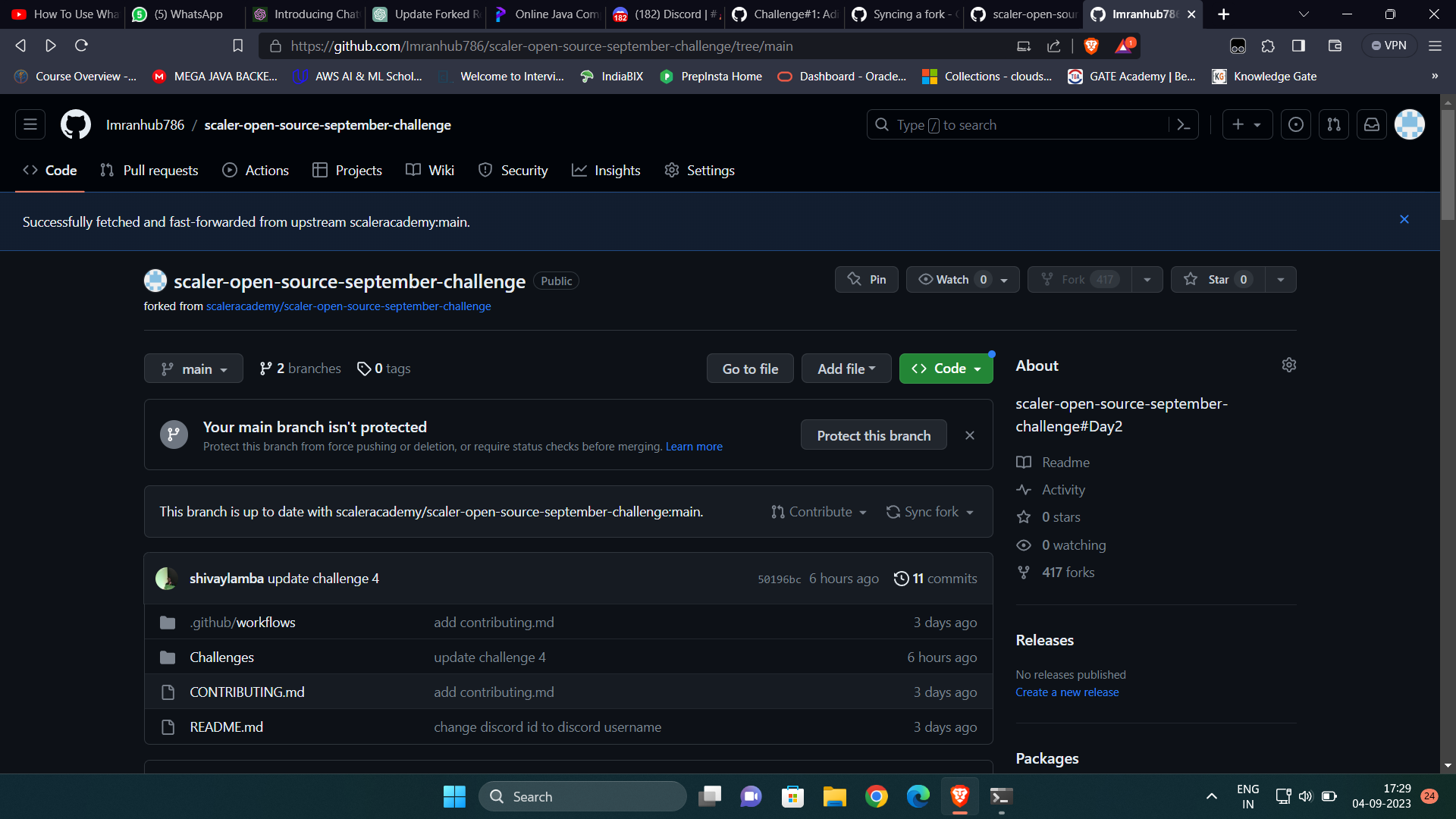Follow the Create a new release link
Screen dimensions: 1456x819
pos(1067,692)
